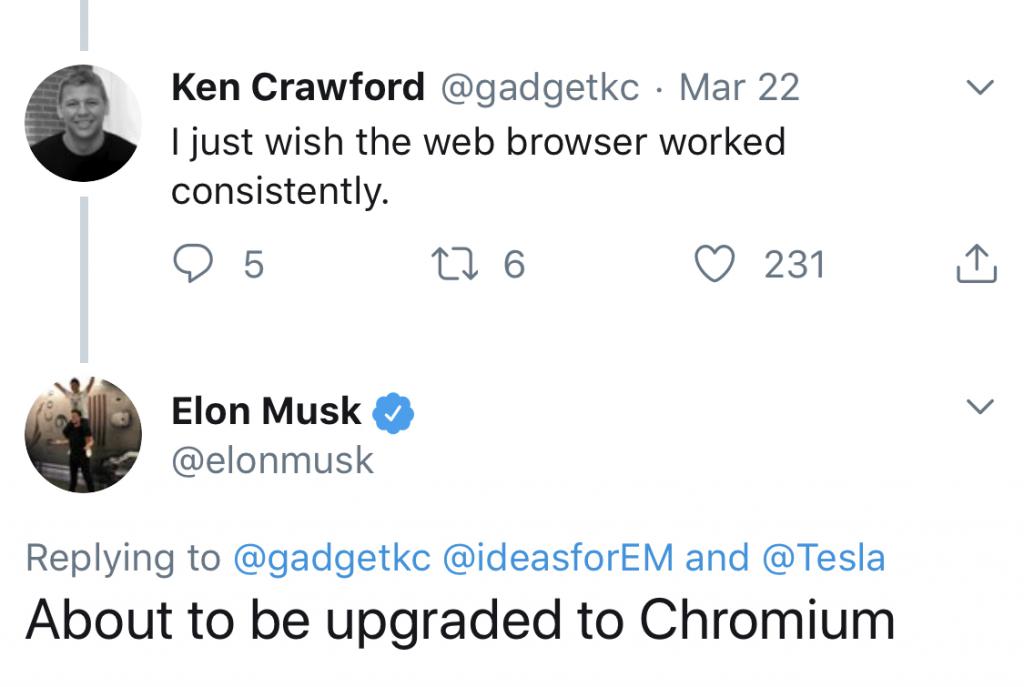Click the @gadgetkc mention in Replying to
This screenshot has height=687, width=1024.
pos(332,559)
